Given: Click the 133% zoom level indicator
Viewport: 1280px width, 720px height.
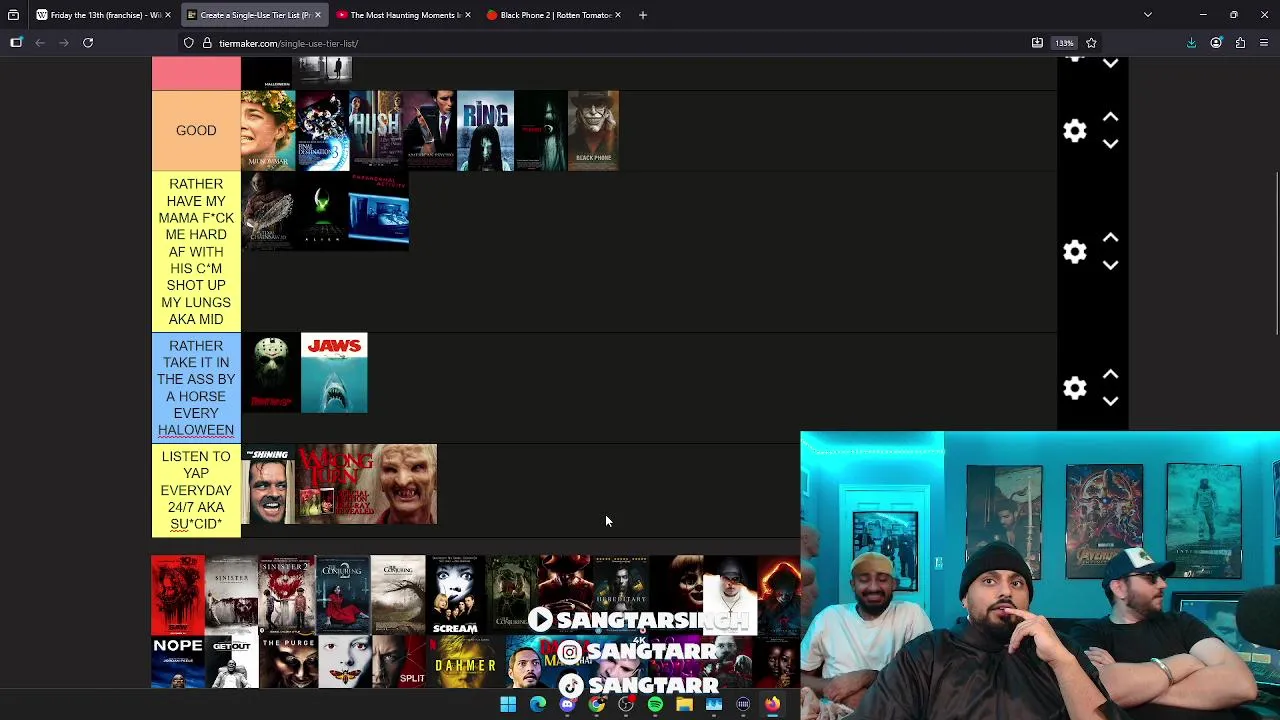Looking at the screenshot, I should click(1064, 43).
